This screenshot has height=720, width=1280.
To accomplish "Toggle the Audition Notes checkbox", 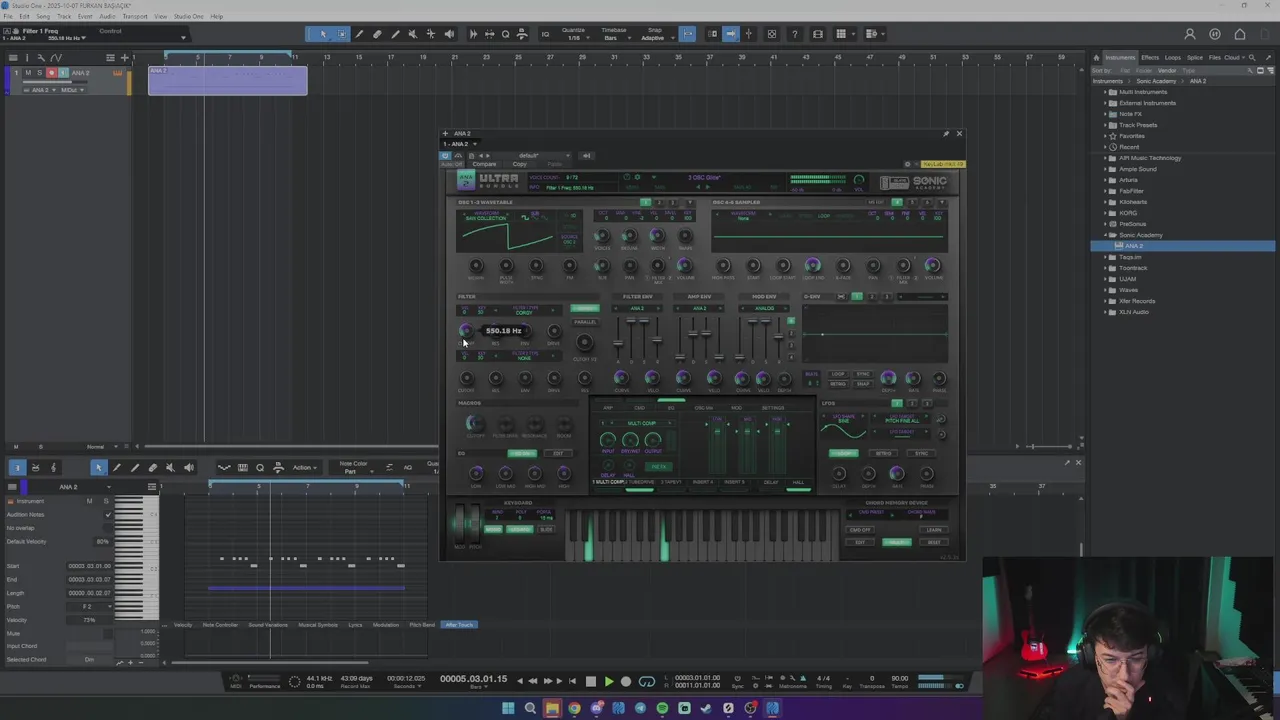I will (x=109, y=514).
